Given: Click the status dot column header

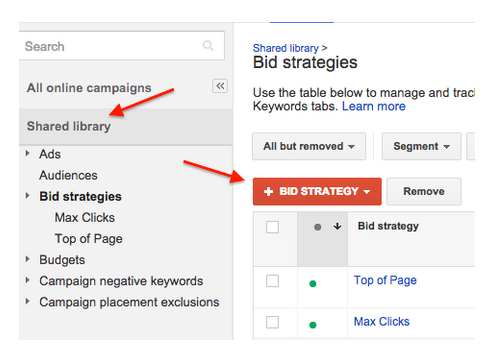Looking at the screenshot, I should [317, 227].
